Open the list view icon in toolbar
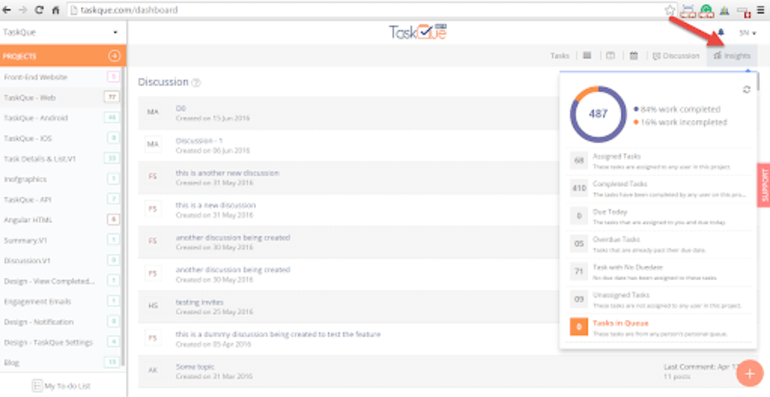The height and width of the screenshot is (397, 770). pos(586,56)
